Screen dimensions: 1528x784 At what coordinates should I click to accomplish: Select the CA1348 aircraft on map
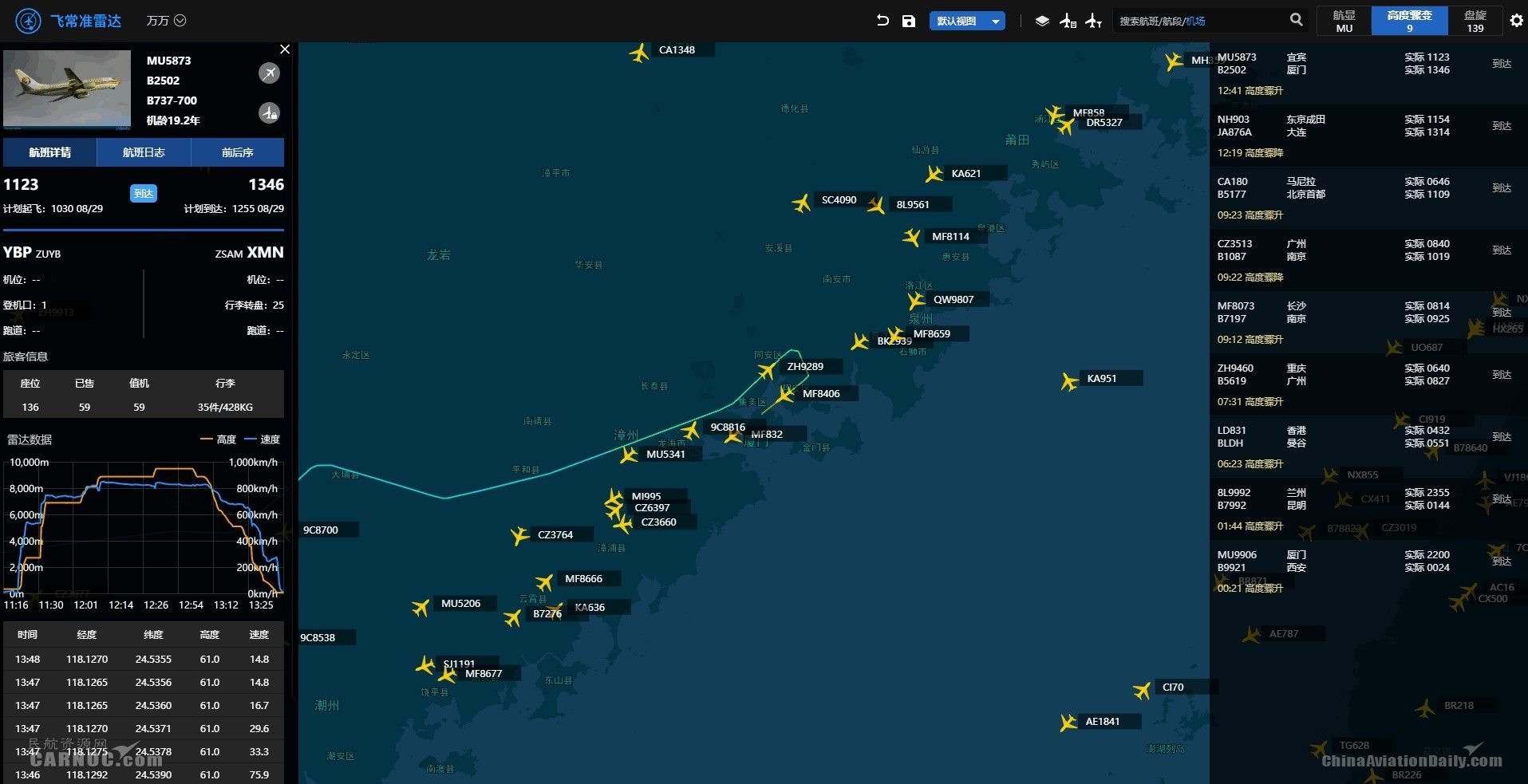pyautogui.click(x=639, y=53)
